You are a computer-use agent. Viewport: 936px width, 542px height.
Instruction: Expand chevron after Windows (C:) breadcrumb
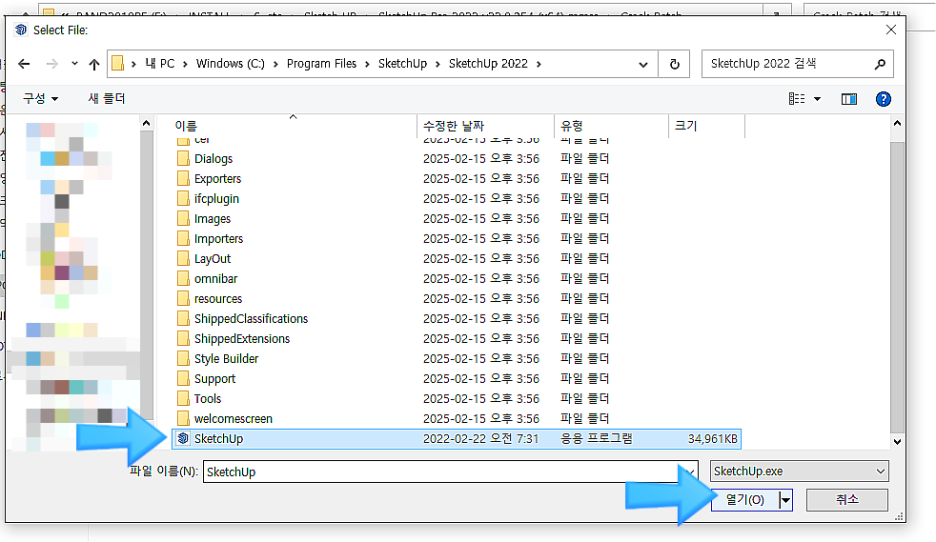click(276, 64)
